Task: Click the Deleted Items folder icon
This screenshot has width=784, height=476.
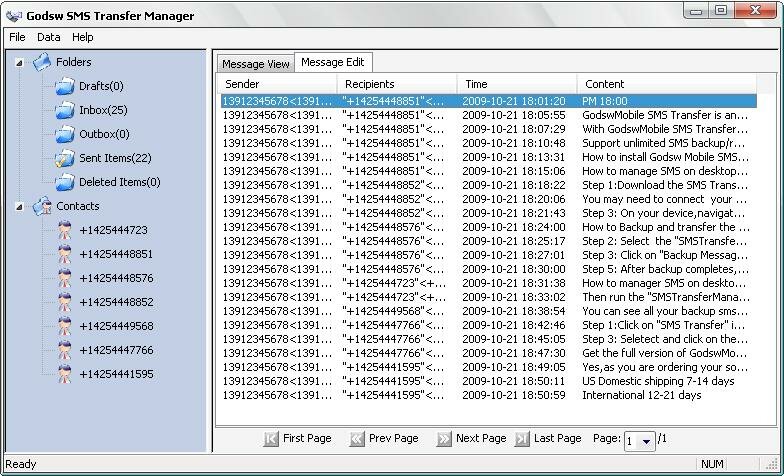Action: coord(65,182)
